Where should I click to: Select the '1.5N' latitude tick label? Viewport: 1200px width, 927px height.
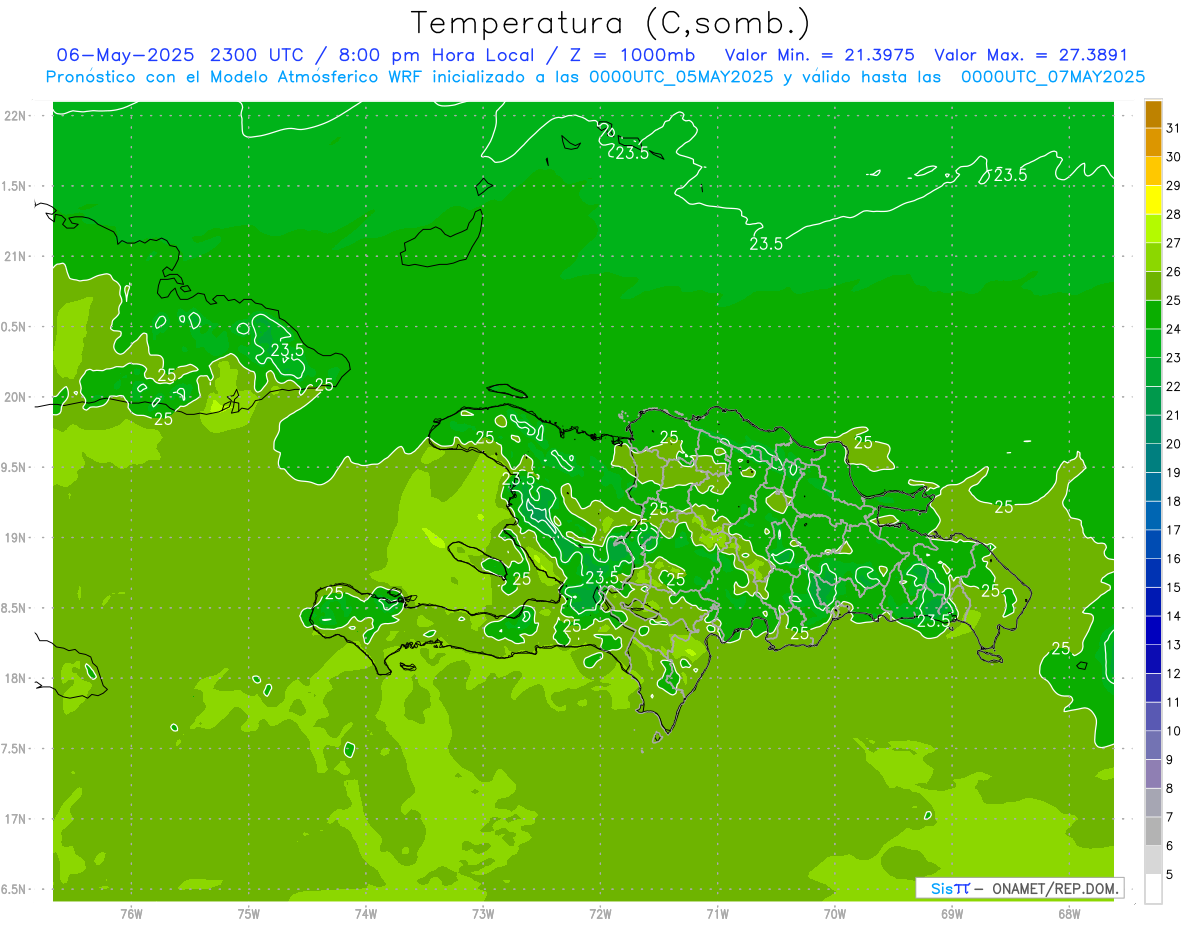pyautogui.click(x=15, y=186)
